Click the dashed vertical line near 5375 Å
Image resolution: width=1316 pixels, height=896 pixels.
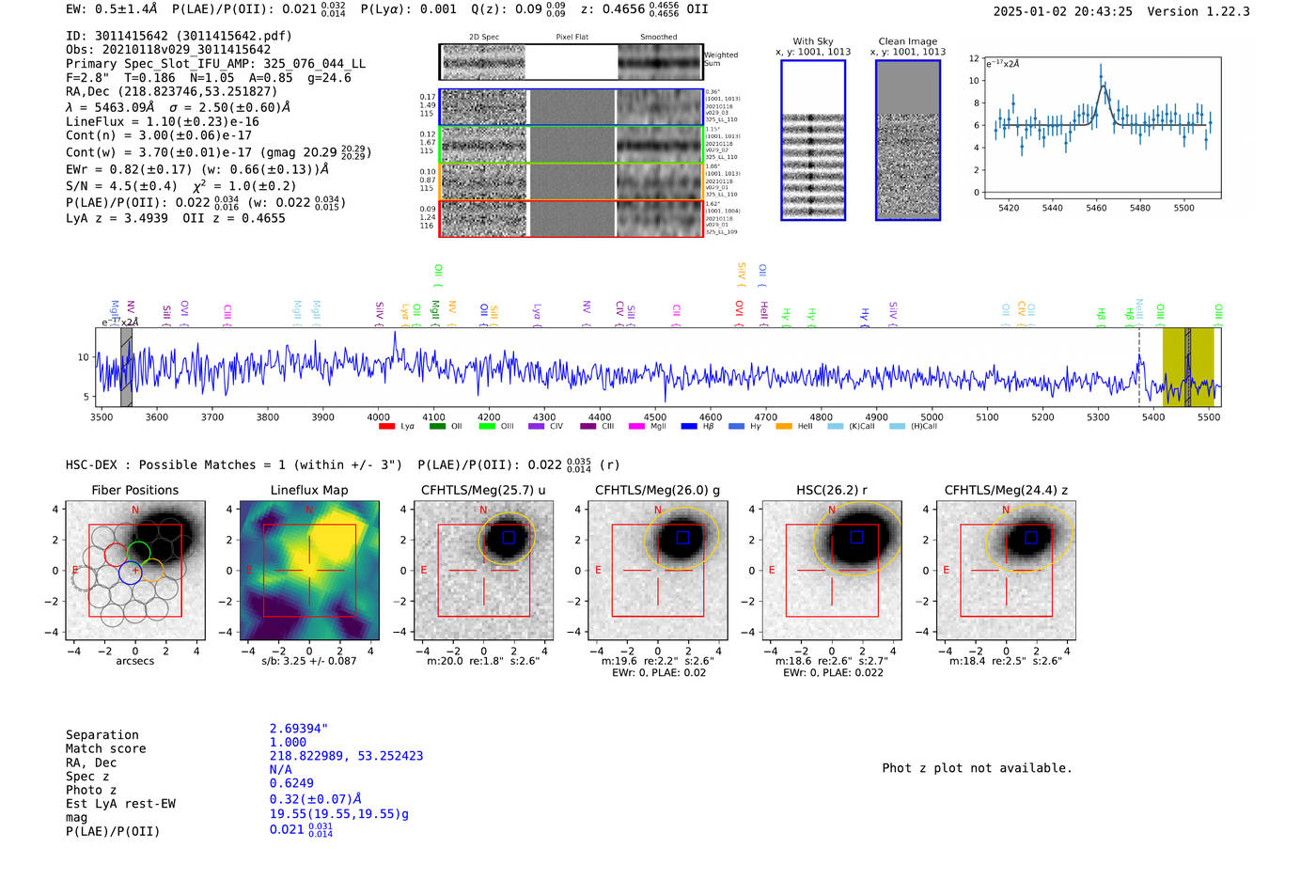tap(1139, 367)
